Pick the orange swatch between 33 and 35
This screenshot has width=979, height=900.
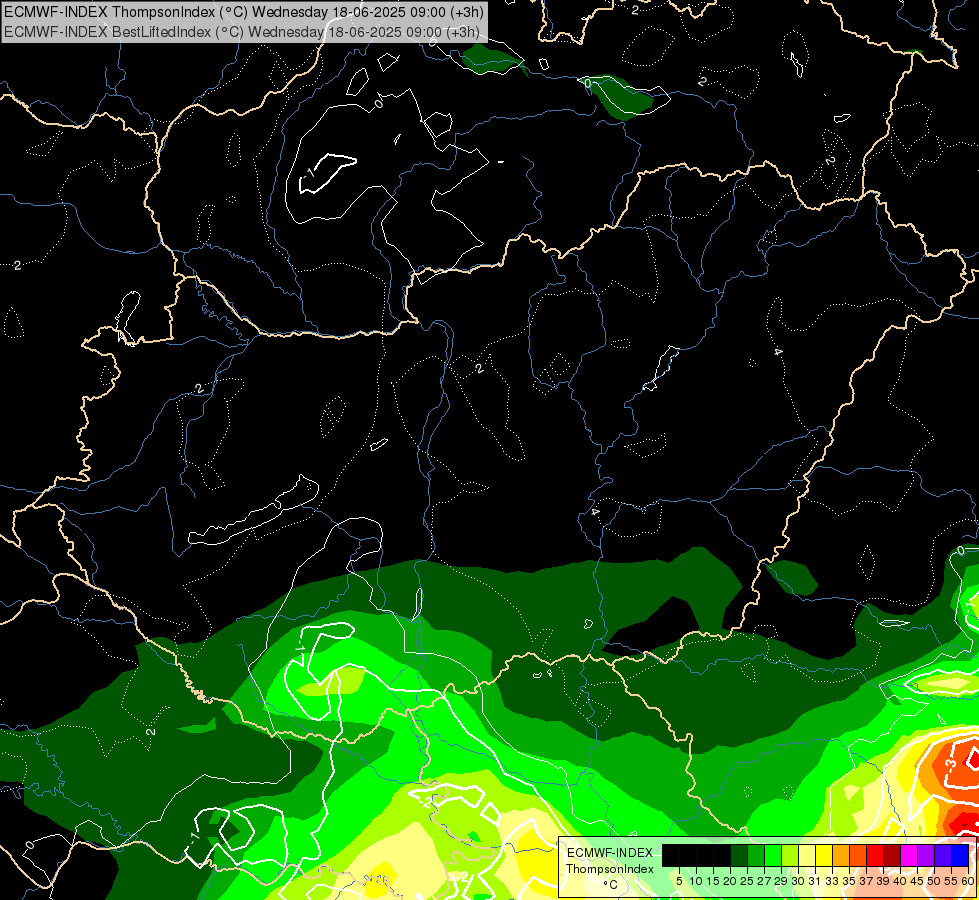click(841, 855)
